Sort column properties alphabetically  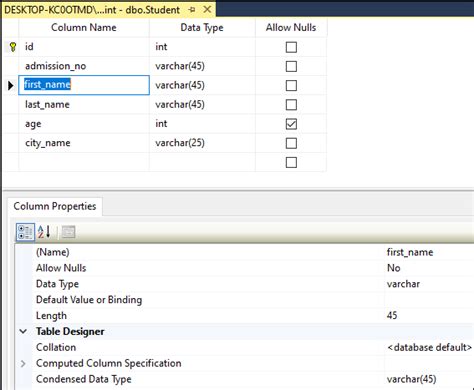pos(44,232)
